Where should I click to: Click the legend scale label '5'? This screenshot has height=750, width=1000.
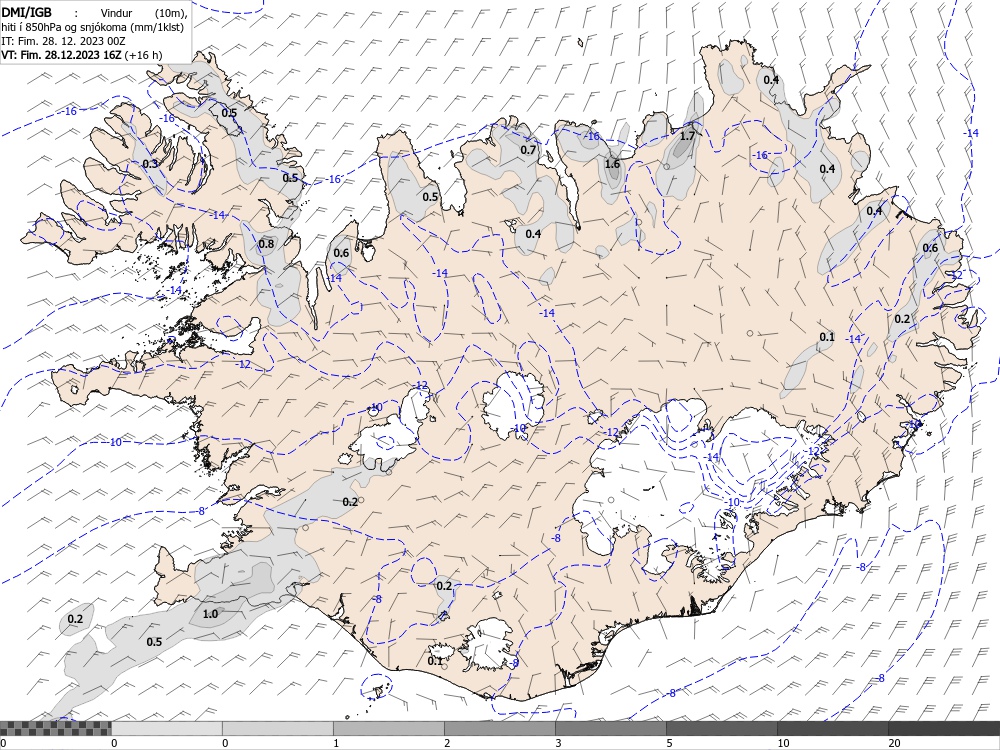pyautogui.click(x=669, y=743)
